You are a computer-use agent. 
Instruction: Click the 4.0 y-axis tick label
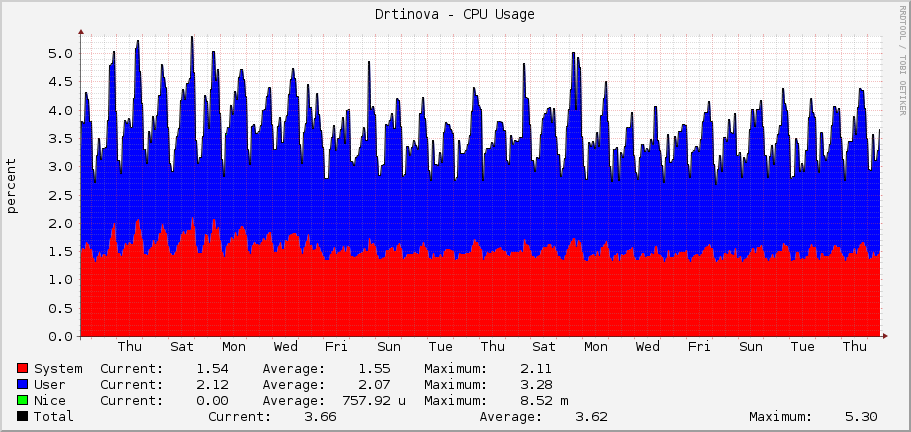click(x=60, y=110)
